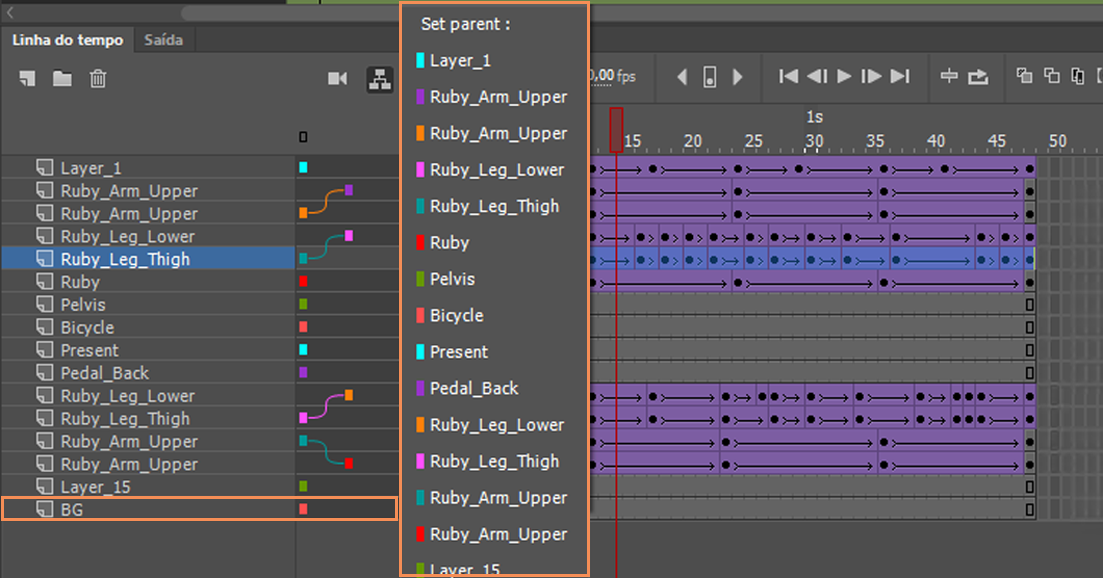The image size is (1103, 578).
Task: Click the red color swatch of Ruby layer
Action: [x=303, y=281]
